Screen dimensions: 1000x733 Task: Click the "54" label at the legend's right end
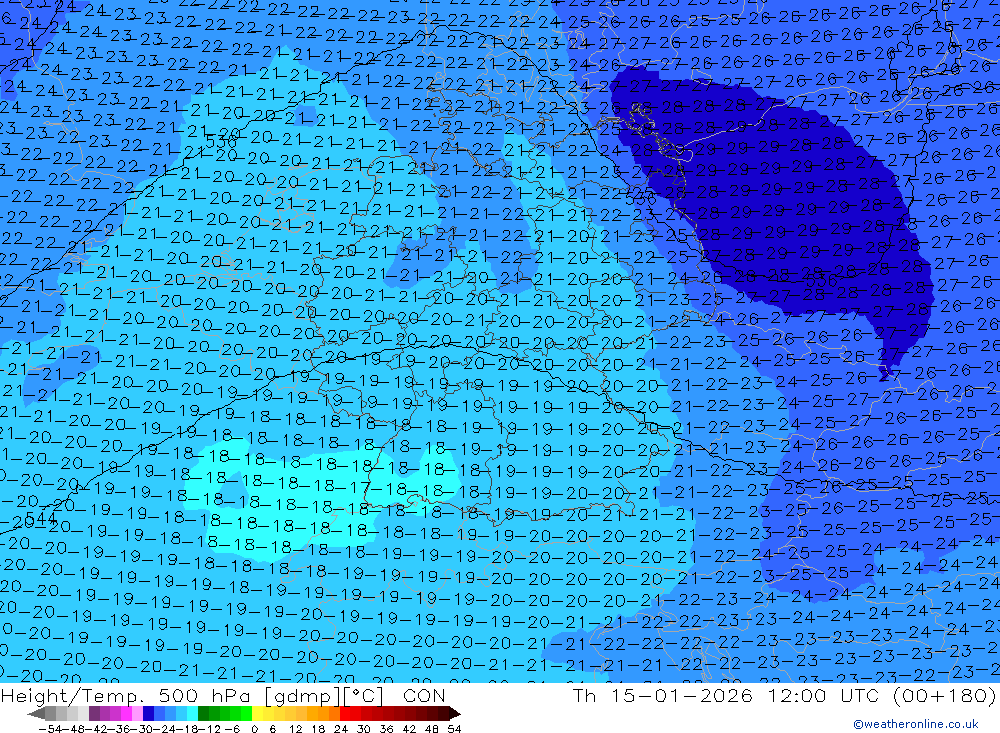(x=453, y=728)
